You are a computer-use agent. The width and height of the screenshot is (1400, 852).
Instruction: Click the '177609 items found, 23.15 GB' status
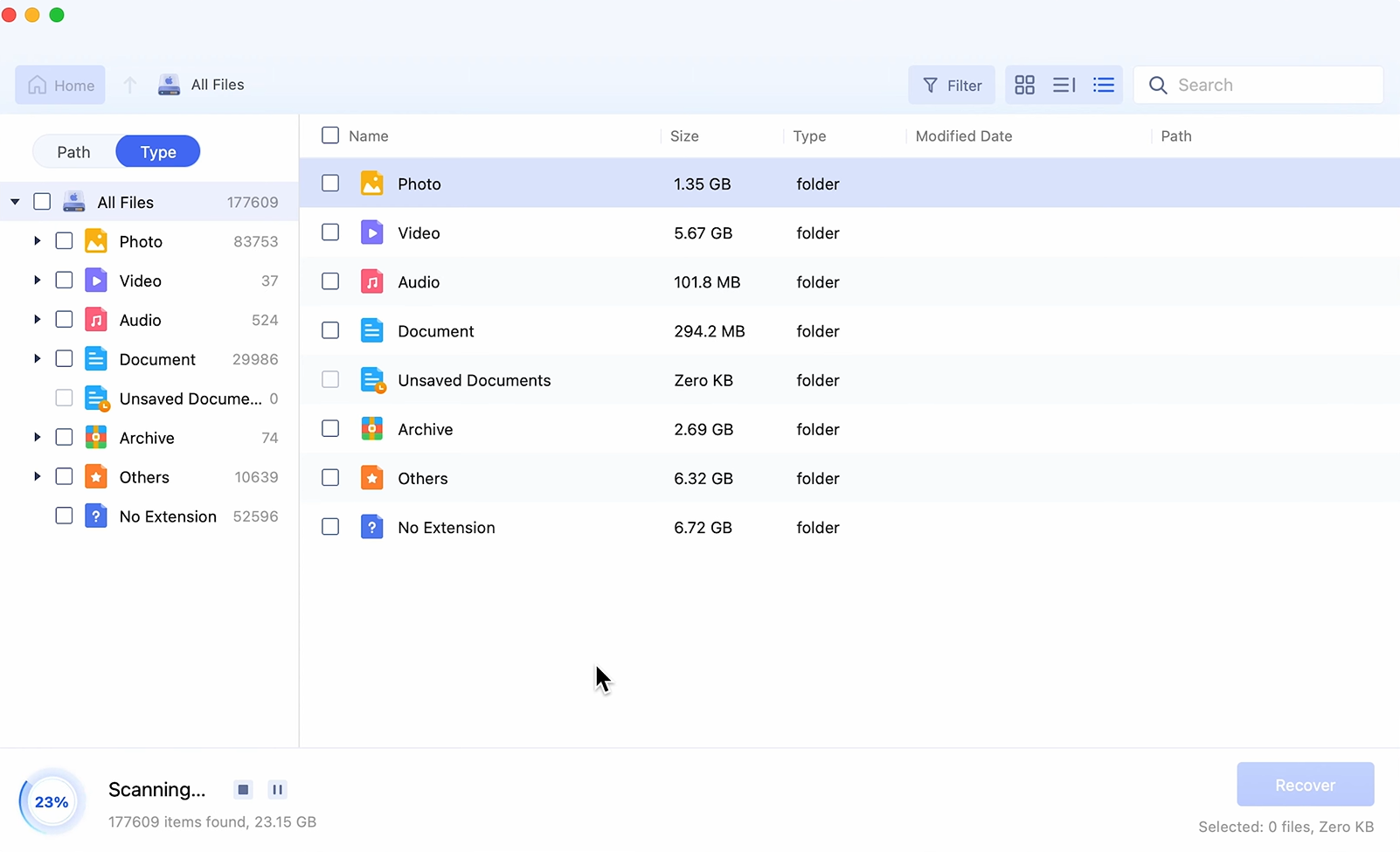[x=212, y=822]
